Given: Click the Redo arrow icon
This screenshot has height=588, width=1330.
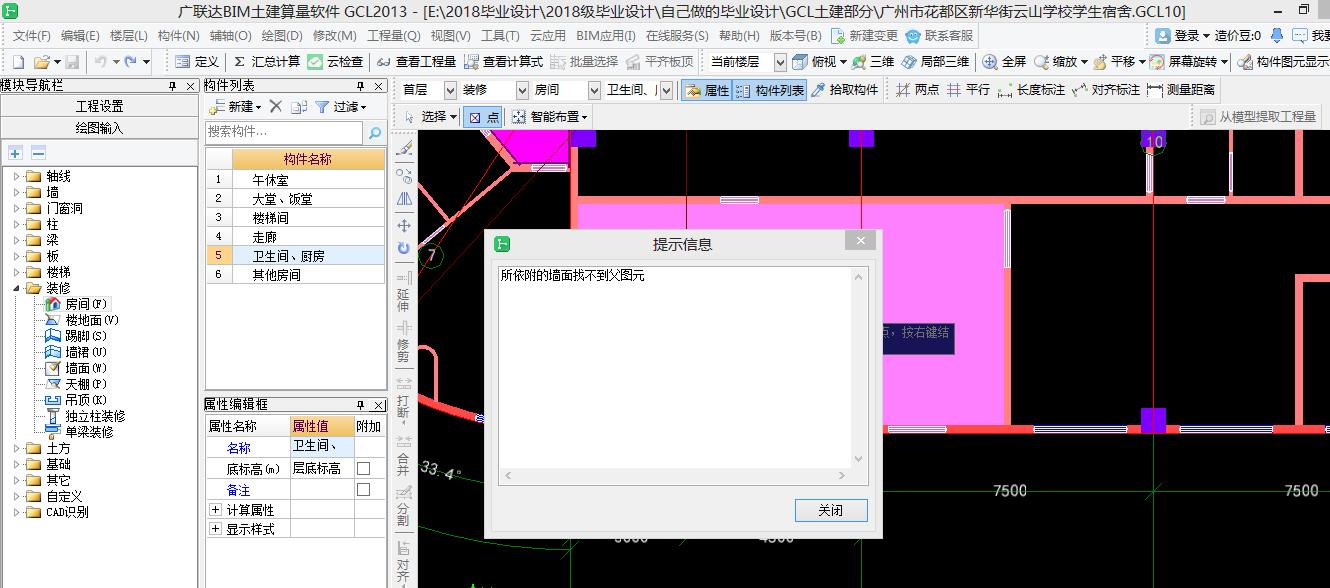Looking at the screenshot, I should (x=132, y=62).
